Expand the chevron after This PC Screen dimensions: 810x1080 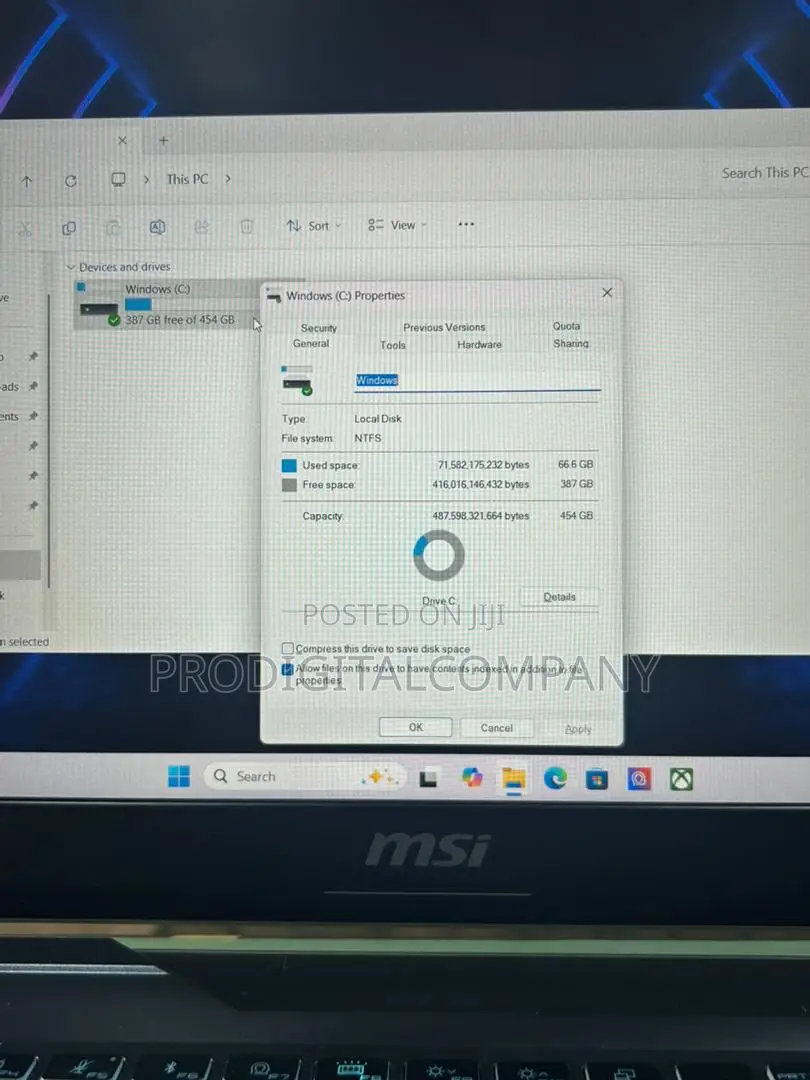[x=228, y=178]
